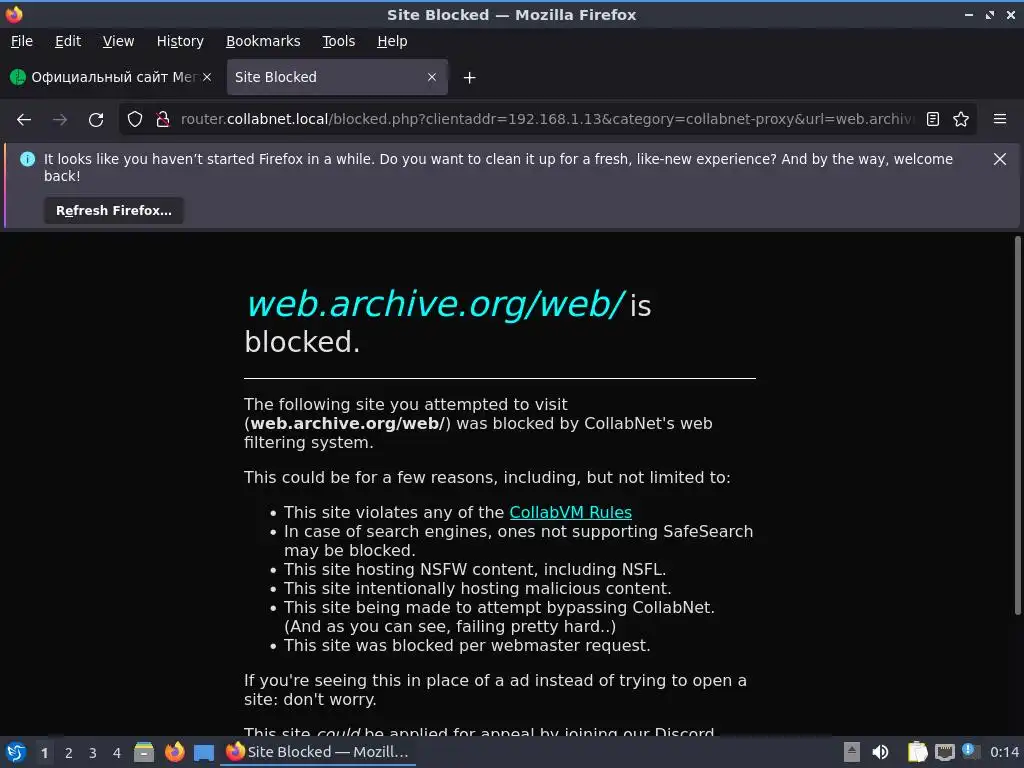The height and width of the screenshot is (768, 1024).
Task: Click the web.archive.org/web/ heading text
Action: click(x=436, y=304)
